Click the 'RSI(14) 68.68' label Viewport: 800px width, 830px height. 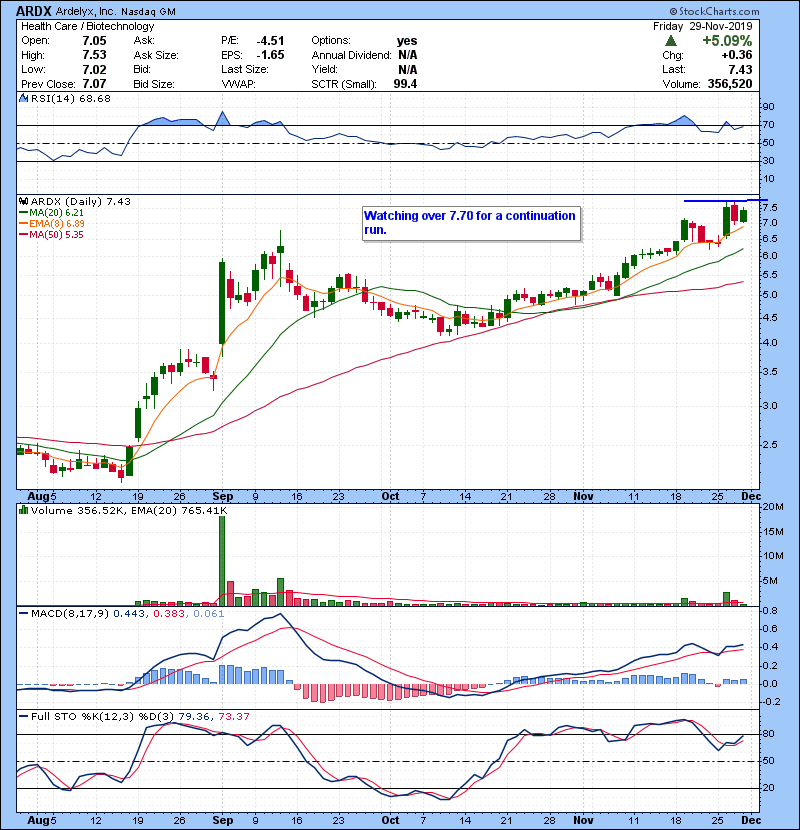[71, 98]
